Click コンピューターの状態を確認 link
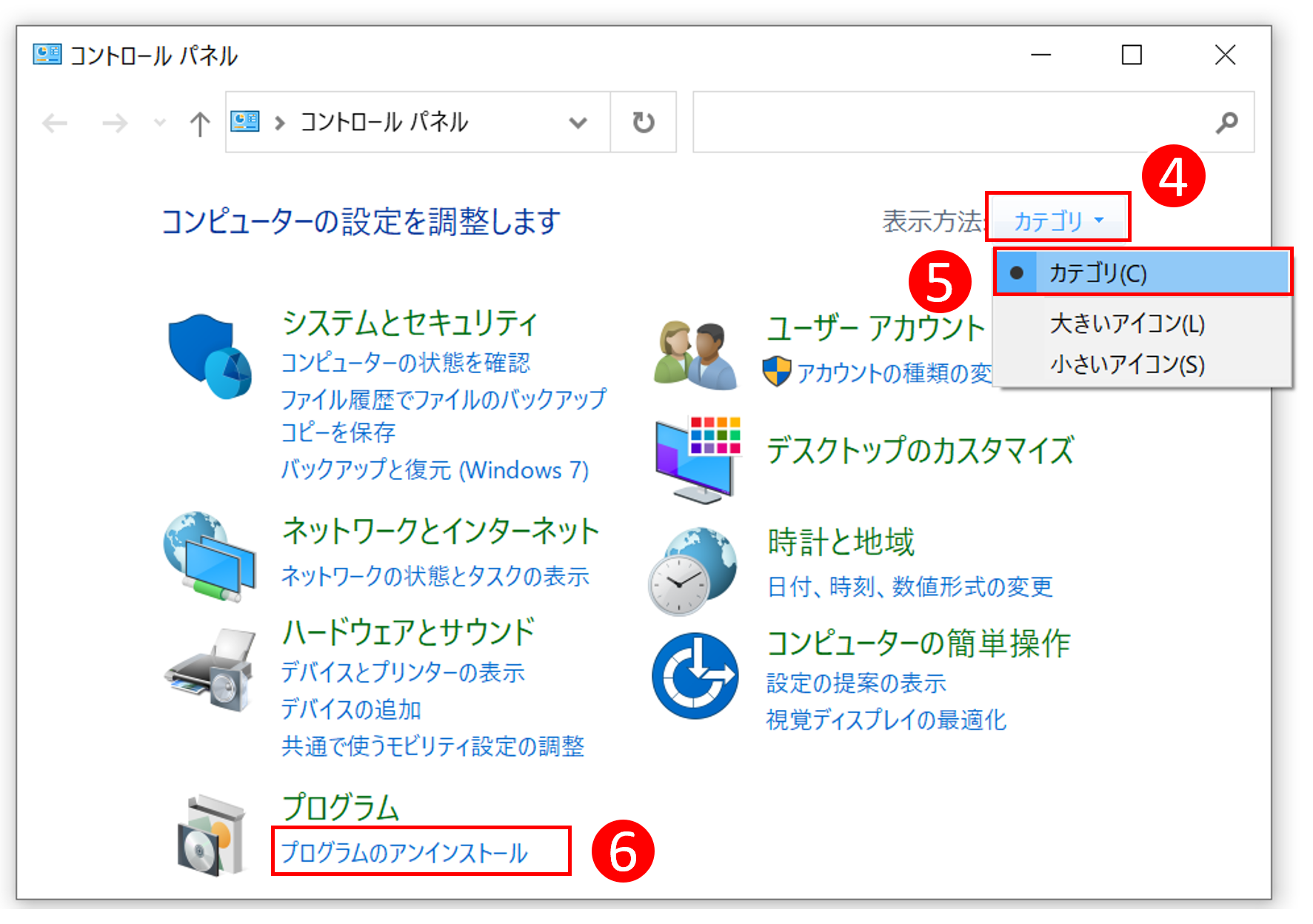 coord(406,362)
